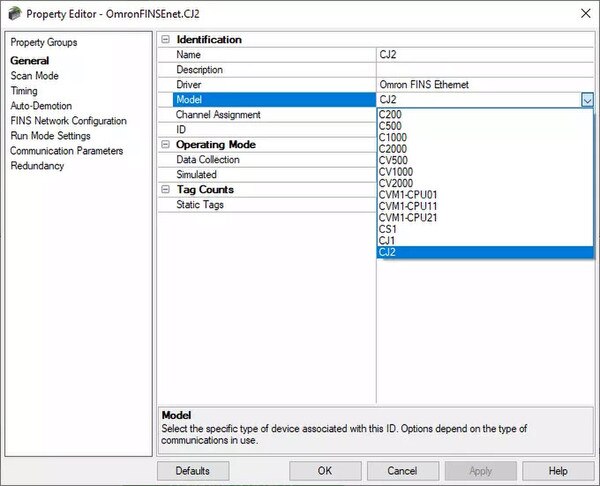600x486 pixels.
Task: Open Run Mode Settings group
Action: pos(50,136)
